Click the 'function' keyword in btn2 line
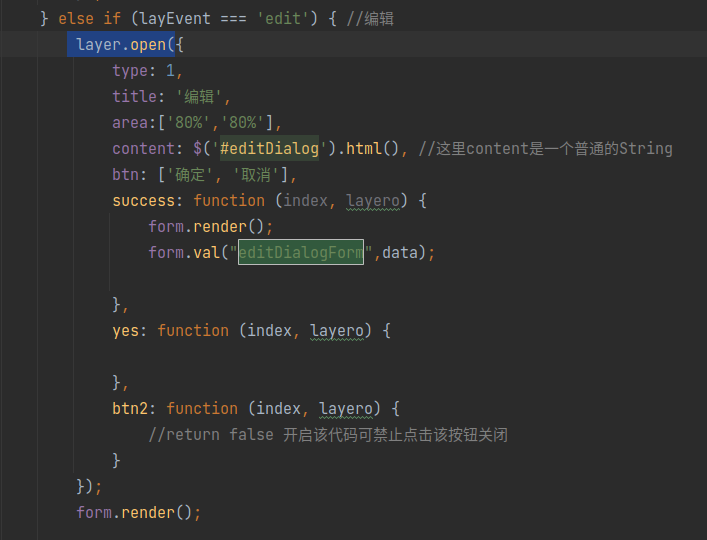 (x=202, y=408)
